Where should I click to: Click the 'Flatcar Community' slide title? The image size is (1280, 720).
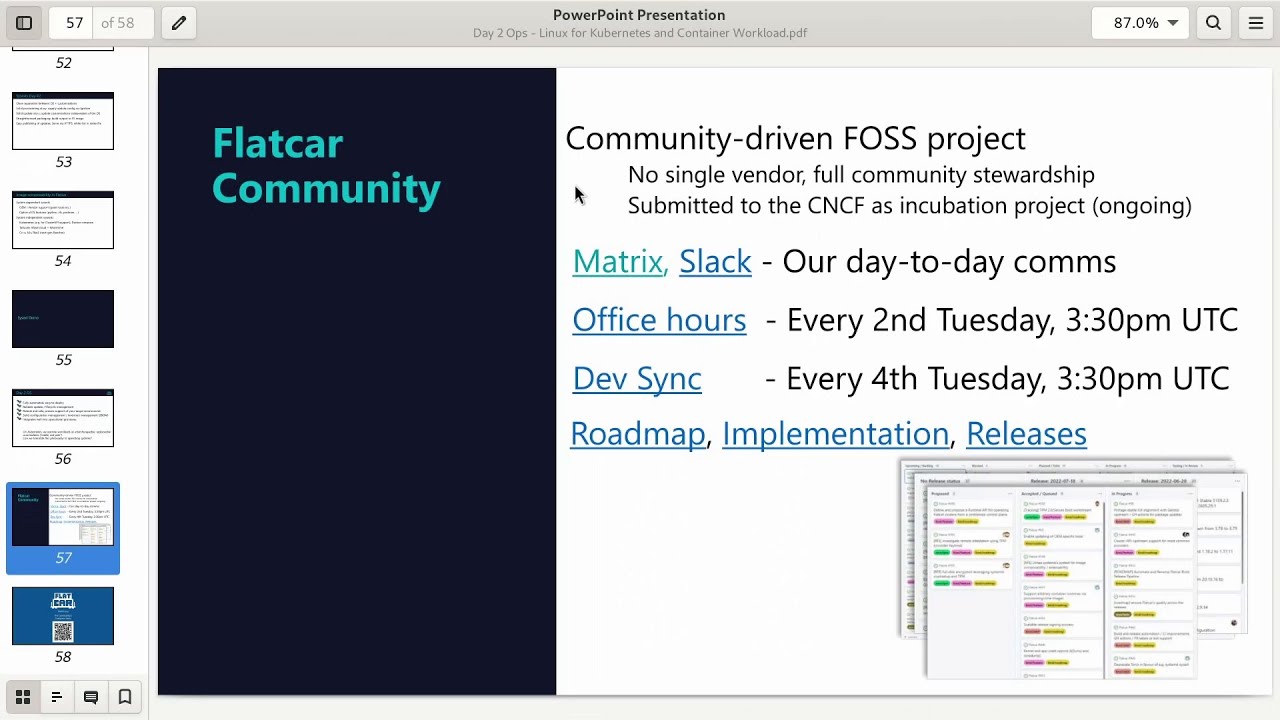point(326,166)
